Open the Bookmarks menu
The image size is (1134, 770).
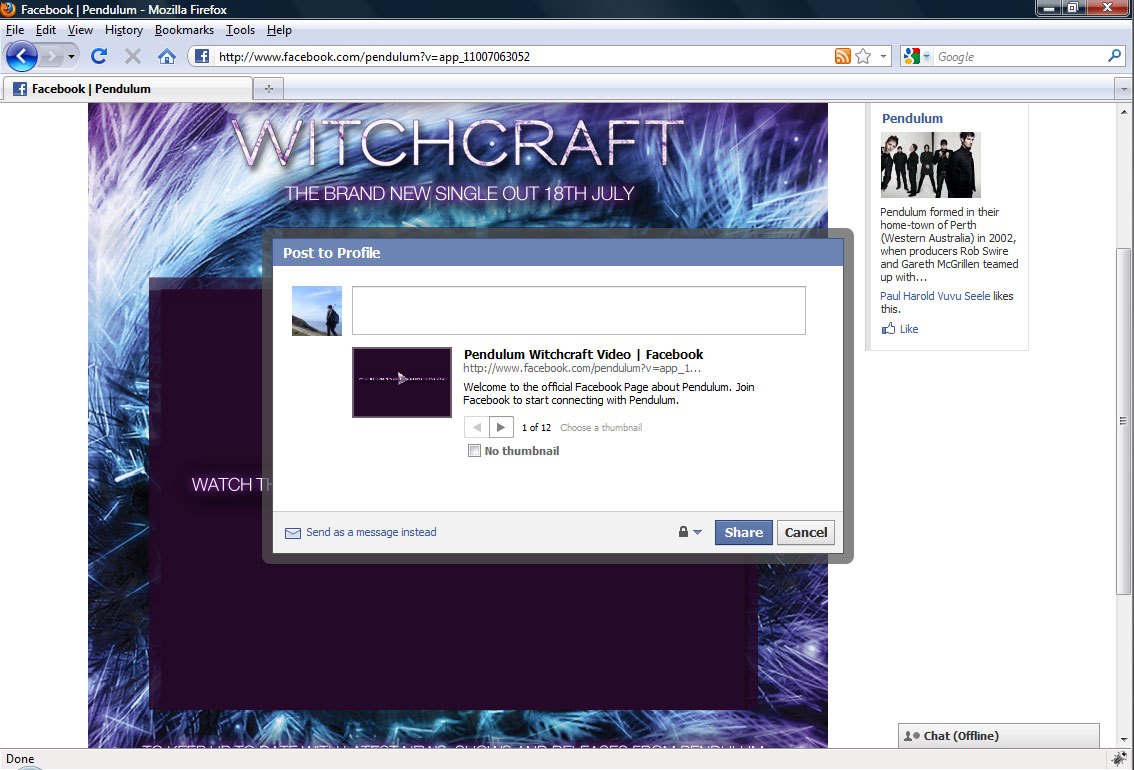click(184, 30)
